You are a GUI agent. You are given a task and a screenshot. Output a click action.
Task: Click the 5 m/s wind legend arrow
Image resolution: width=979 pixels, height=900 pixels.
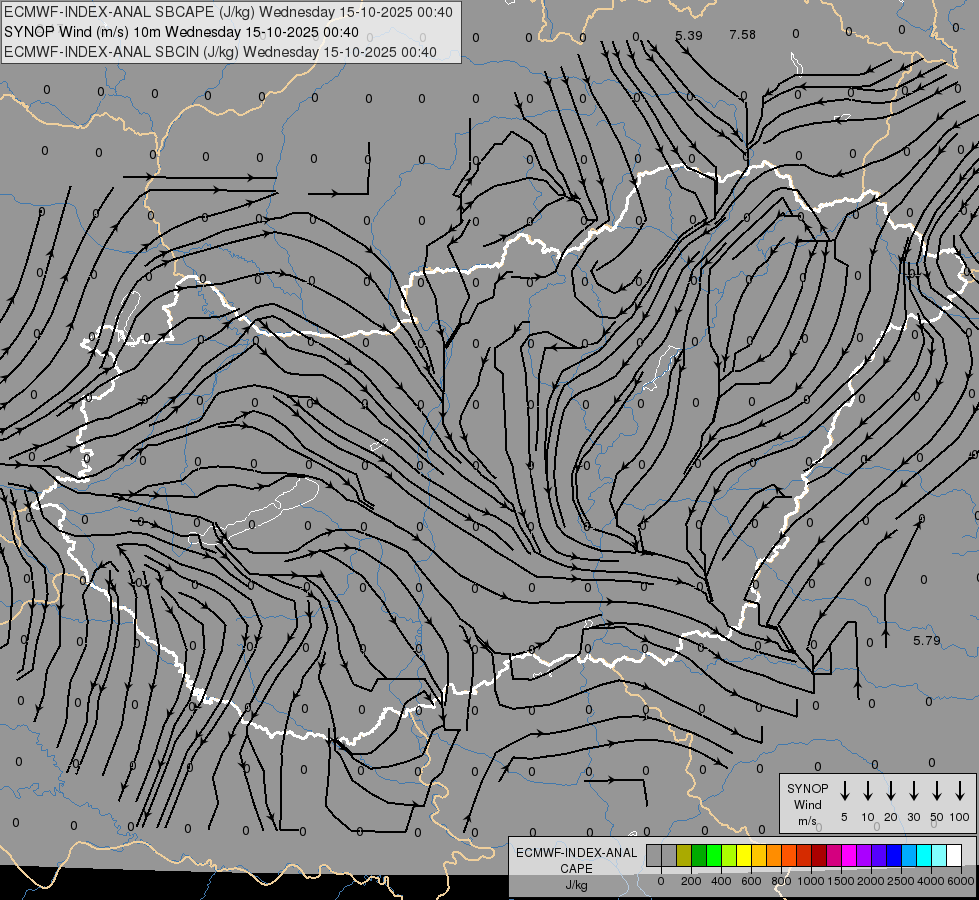844,791
